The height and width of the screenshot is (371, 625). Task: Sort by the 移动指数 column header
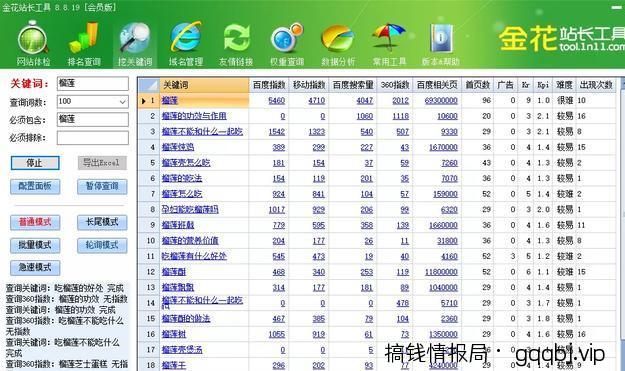tap(309, 85)
